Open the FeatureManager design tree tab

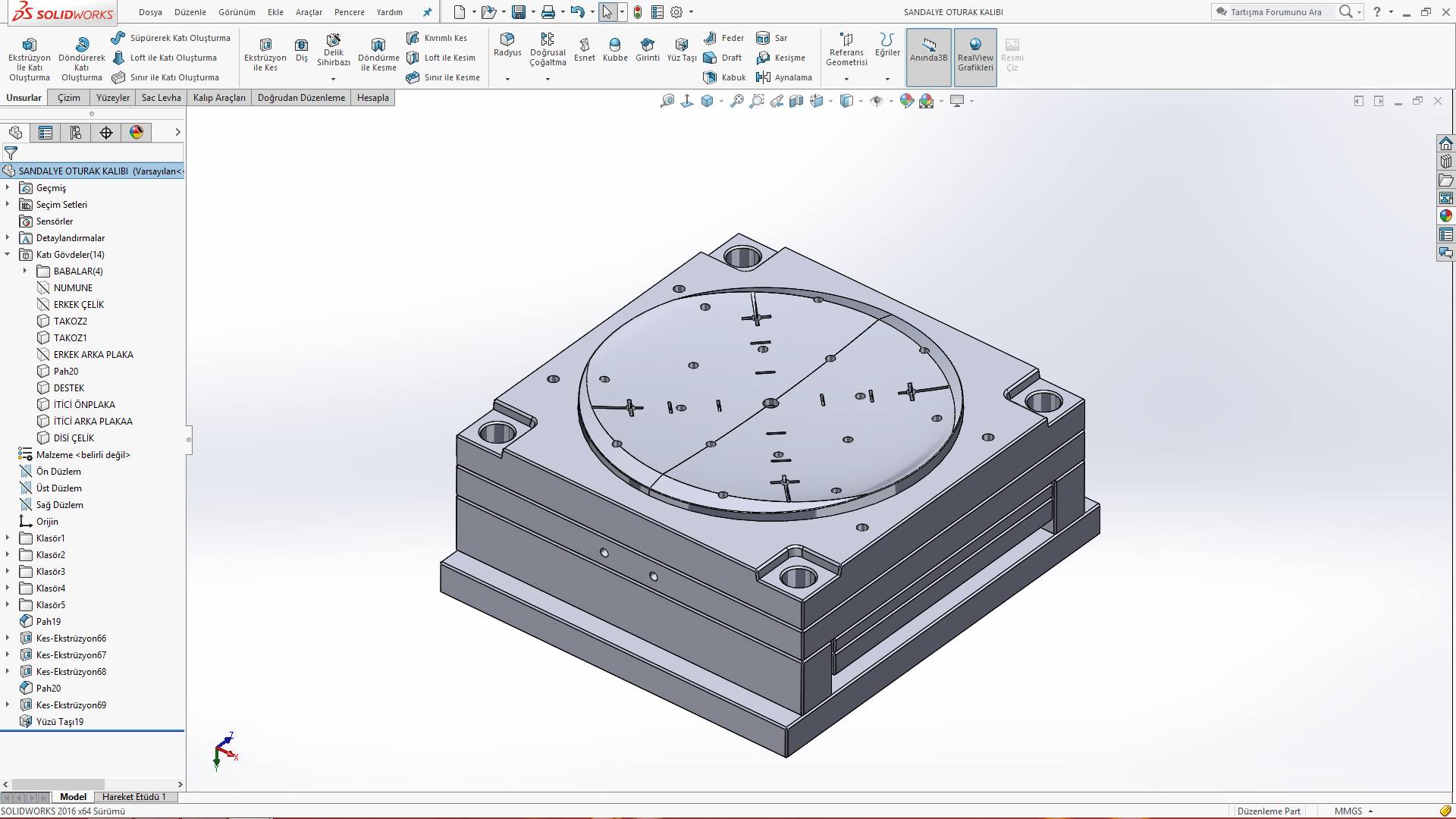pyautogui.click(x=15, y=133)
